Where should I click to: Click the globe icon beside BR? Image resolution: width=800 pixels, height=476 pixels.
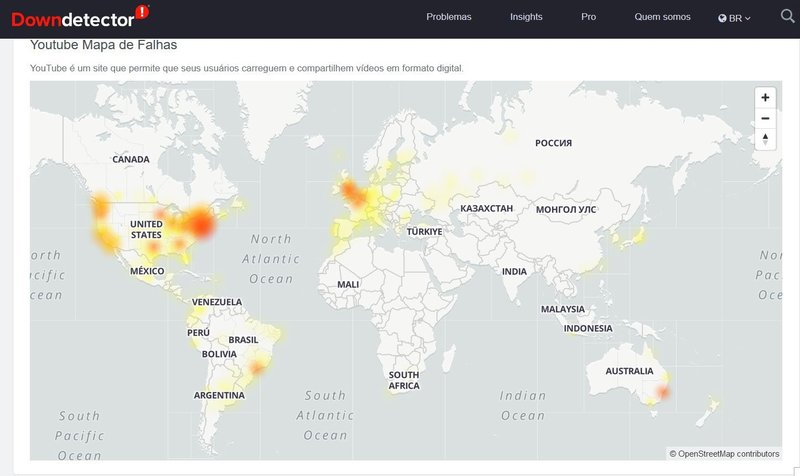click(722, 18)
